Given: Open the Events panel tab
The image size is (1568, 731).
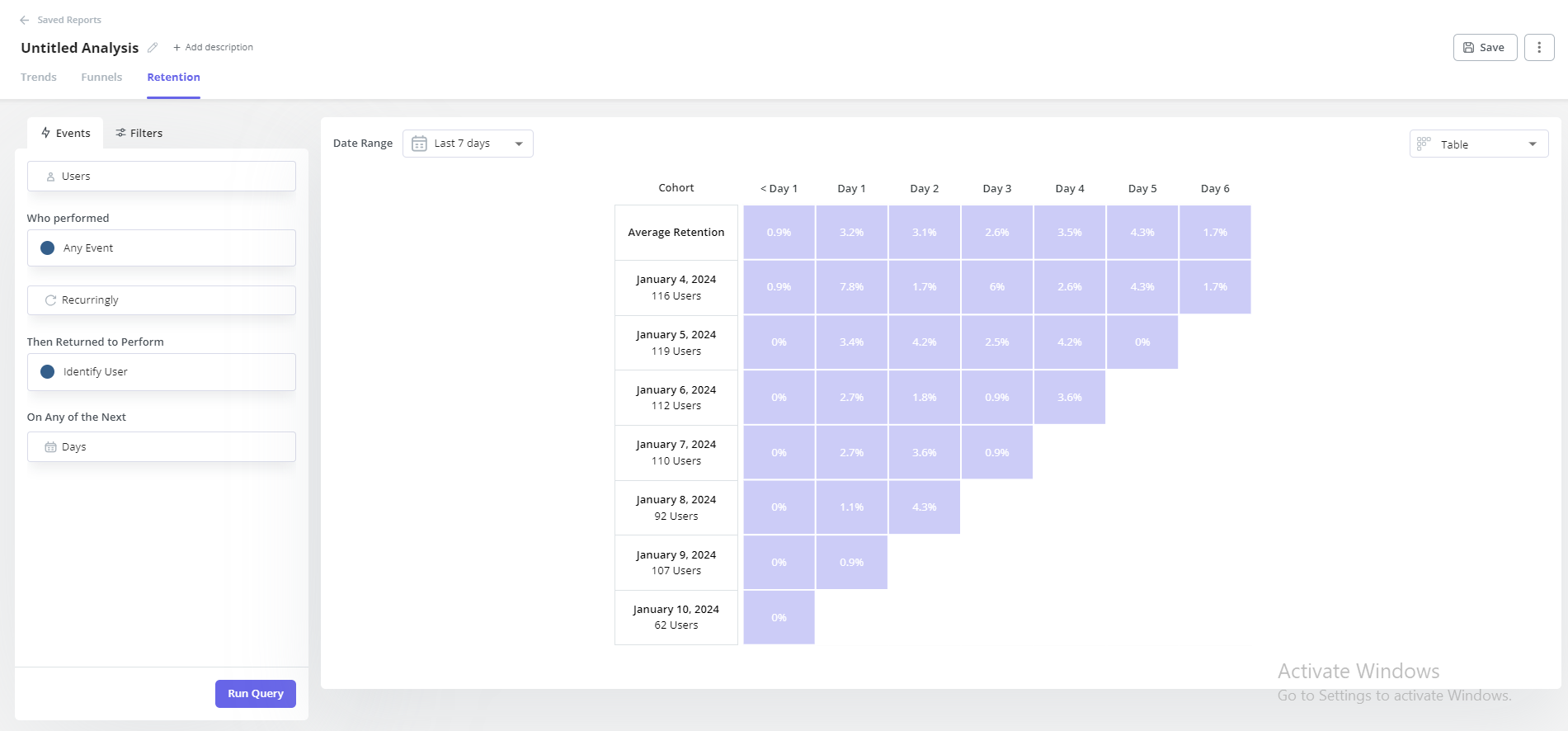Looking at the screenshot, I should pos(65,133).
